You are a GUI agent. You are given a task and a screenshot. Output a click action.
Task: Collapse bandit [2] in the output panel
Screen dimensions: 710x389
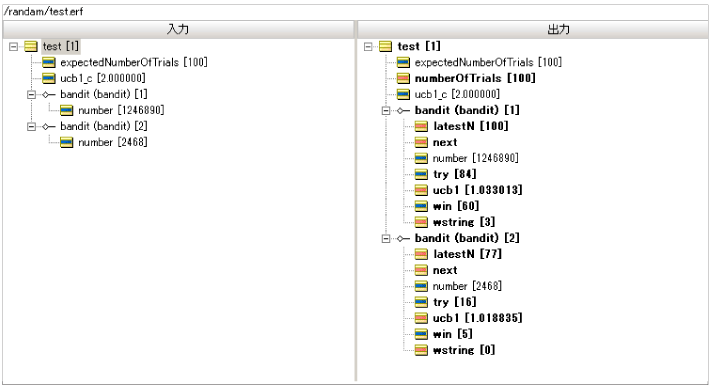tap(386, 238)
